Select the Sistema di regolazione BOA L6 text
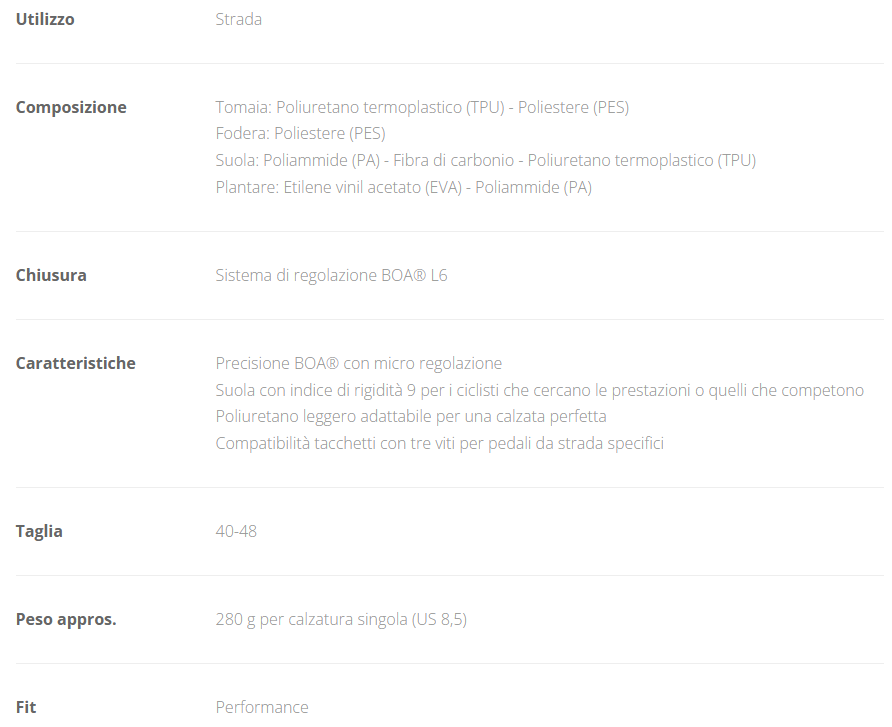The image size is (892, 727). coord(331,275)
